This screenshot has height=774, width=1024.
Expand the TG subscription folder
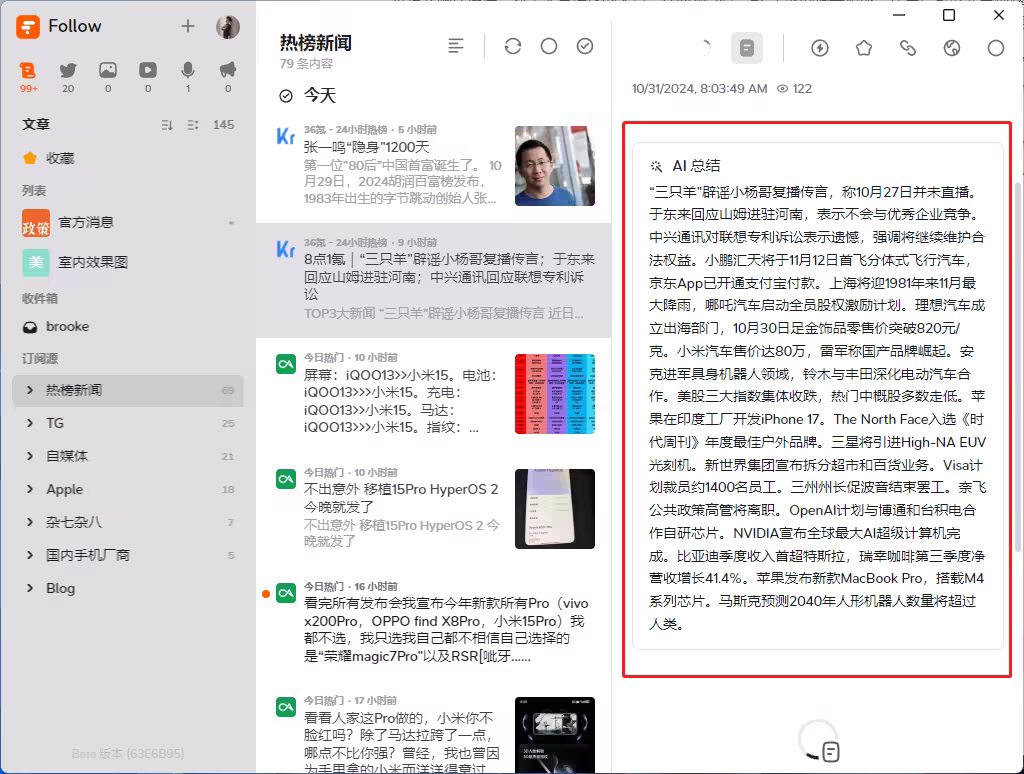tap(30, 423)
